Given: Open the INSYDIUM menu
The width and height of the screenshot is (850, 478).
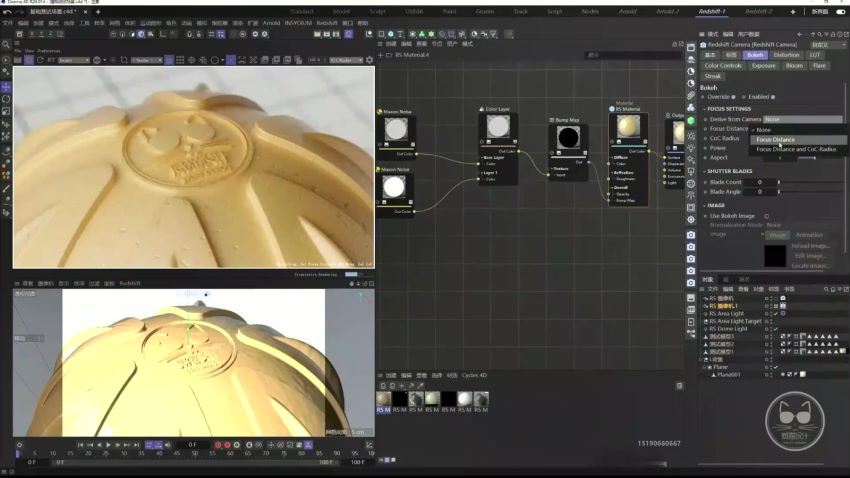Looking at the screenshot, I should click(298, 23).
